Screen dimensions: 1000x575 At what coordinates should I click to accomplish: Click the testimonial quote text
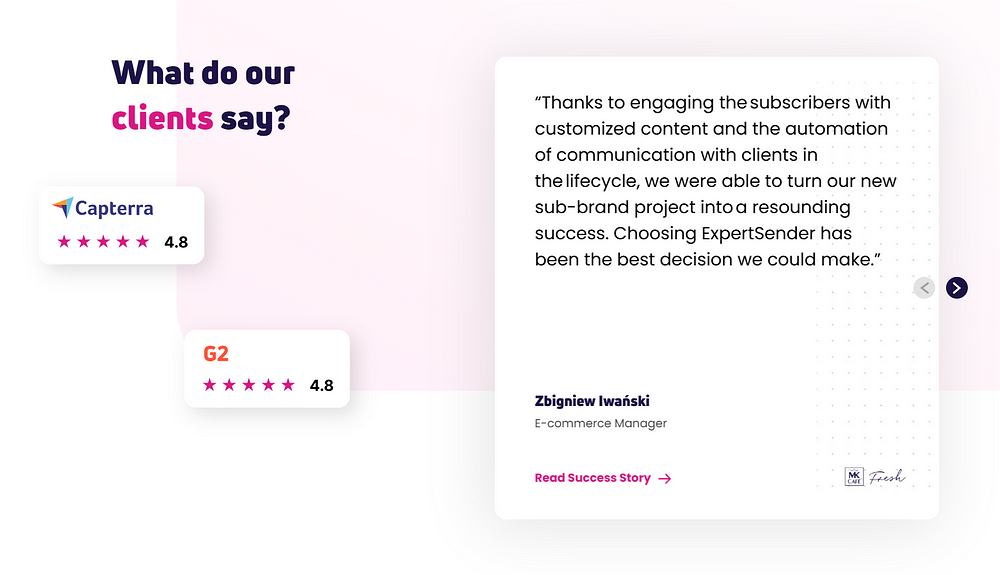[x=716, y=181]
